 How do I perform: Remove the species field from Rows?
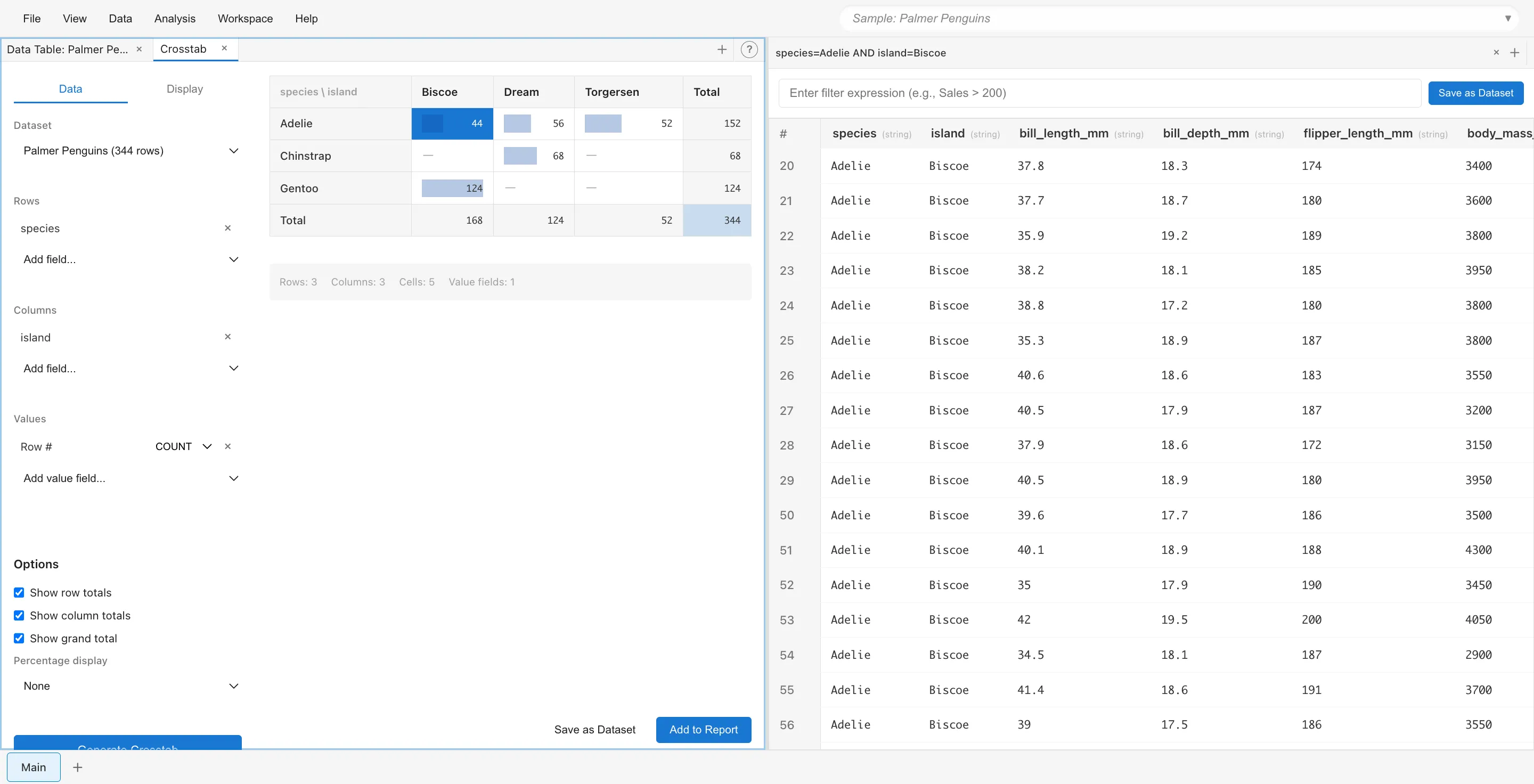coord(228,228)
